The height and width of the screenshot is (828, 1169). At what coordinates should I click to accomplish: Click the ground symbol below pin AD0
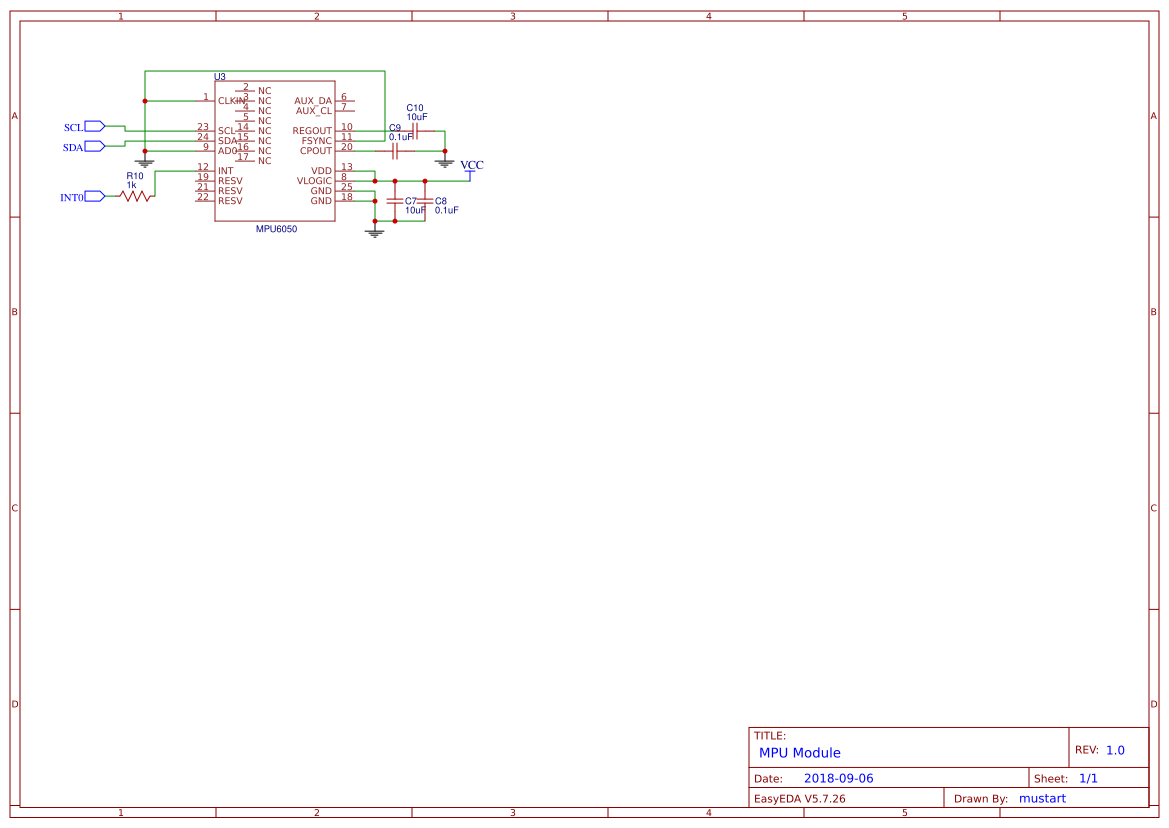[x=145, y=161]
